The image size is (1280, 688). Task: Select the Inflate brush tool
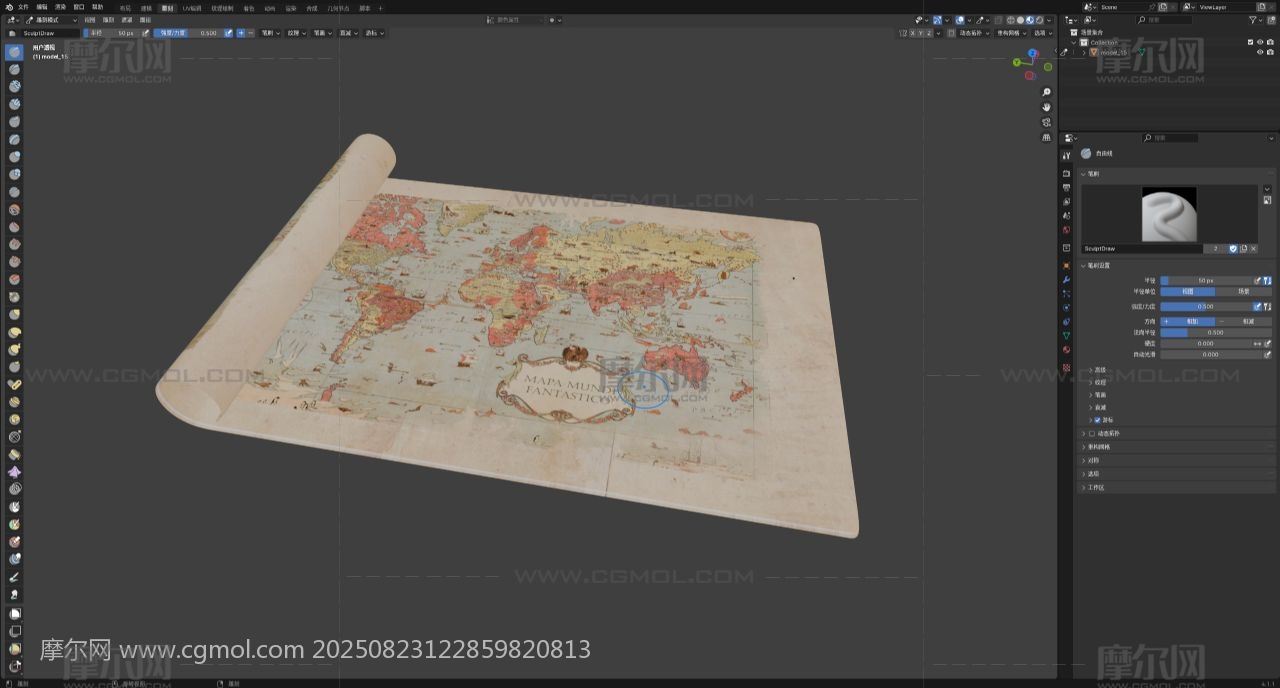[15, 157]
